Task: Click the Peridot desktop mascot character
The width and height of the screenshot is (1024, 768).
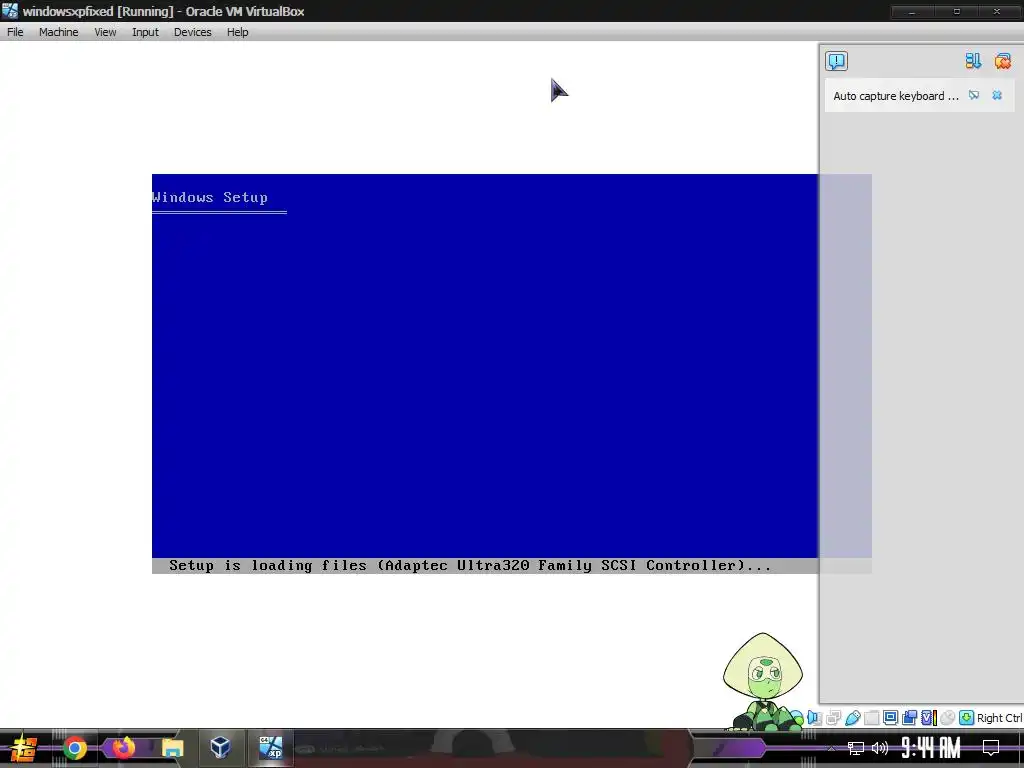Action: 763,681
